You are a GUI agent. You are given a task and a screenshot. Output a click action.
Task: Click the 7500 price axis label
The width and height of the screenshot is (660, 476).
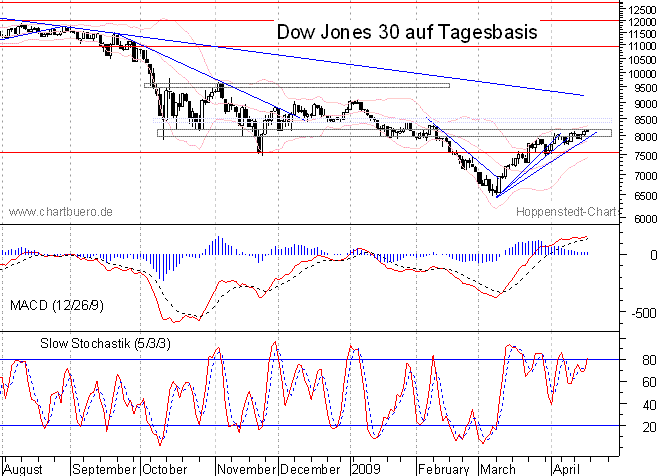[645, 156]
